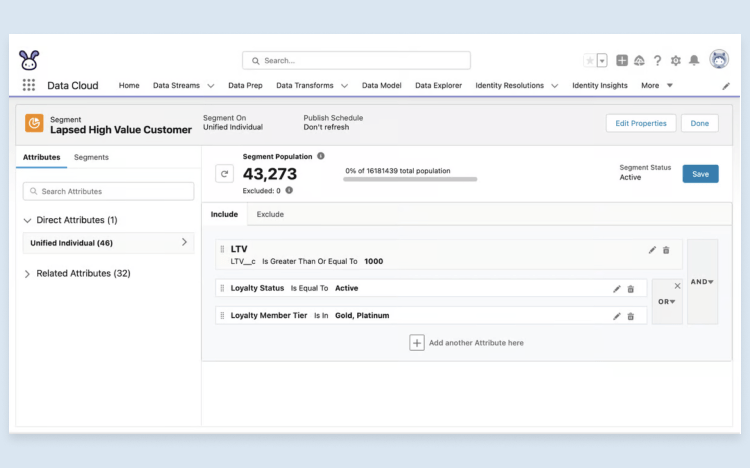This screenshot has height=468, width=750.
Task: Open the Data Model tab
Action: pyautogui.click(x=382, y=85)
